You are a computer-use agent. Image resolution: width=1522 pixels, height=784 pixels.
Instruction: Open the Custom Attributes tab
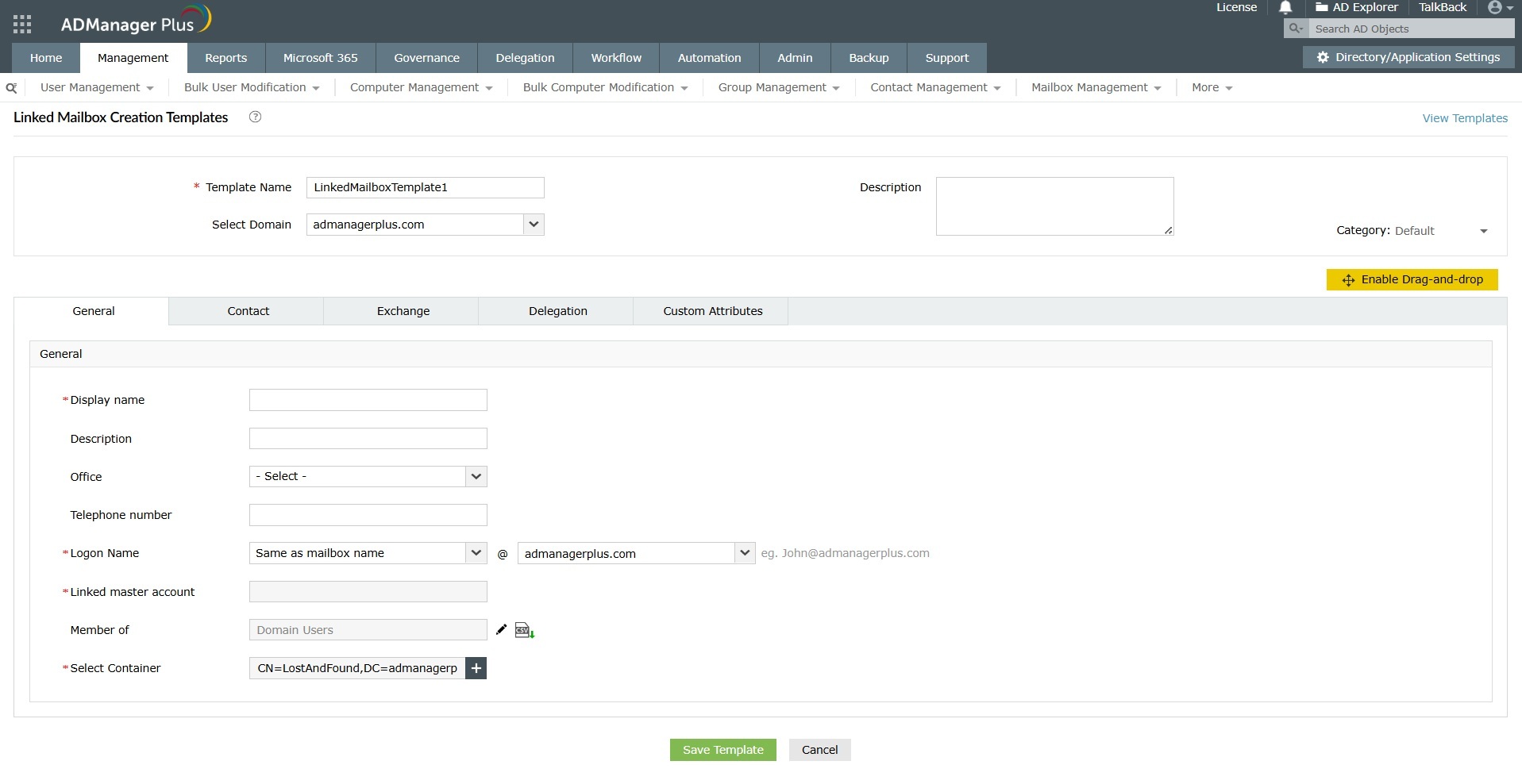(x=711, y=311)
